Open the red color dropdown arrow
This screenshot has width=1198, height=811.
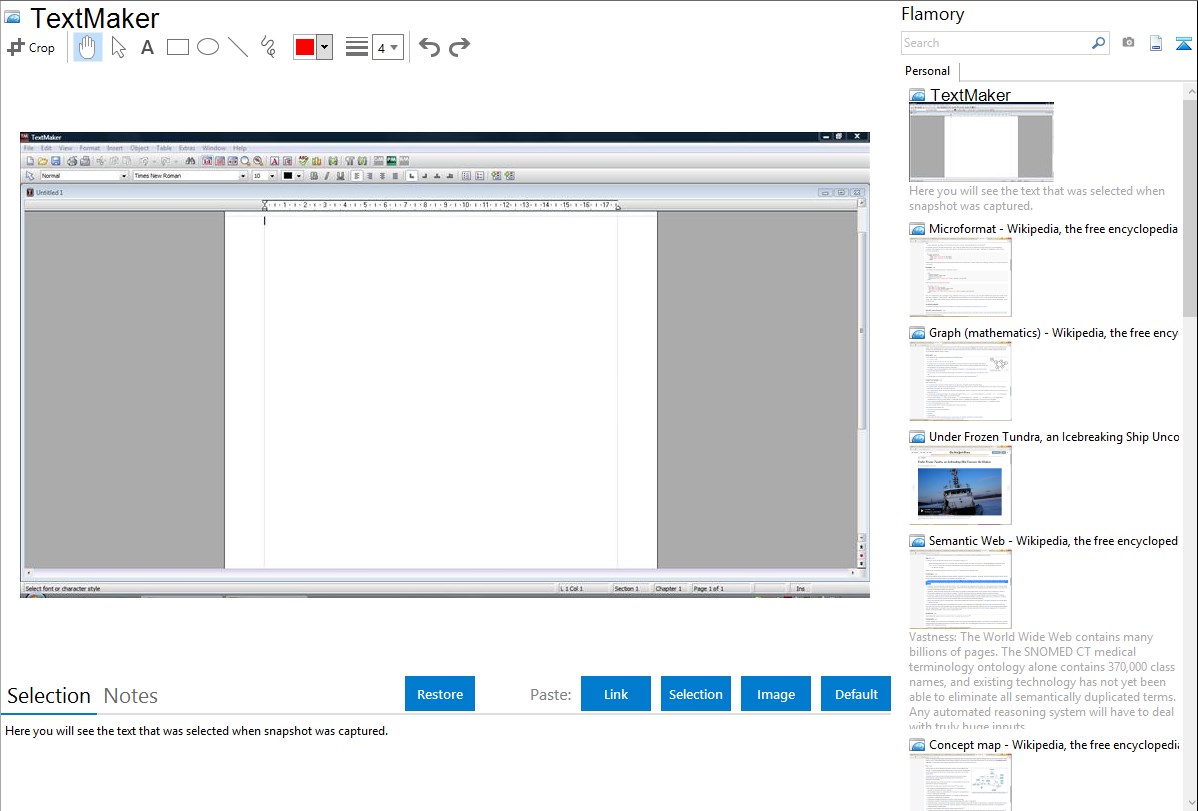325,47
